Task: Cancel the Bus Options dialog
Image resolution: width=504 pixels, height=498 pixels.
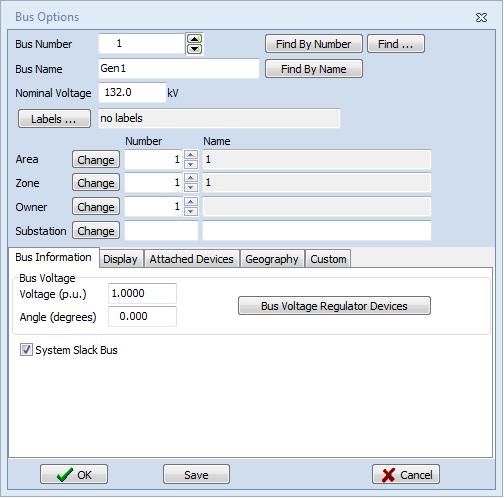Action: 406,474
